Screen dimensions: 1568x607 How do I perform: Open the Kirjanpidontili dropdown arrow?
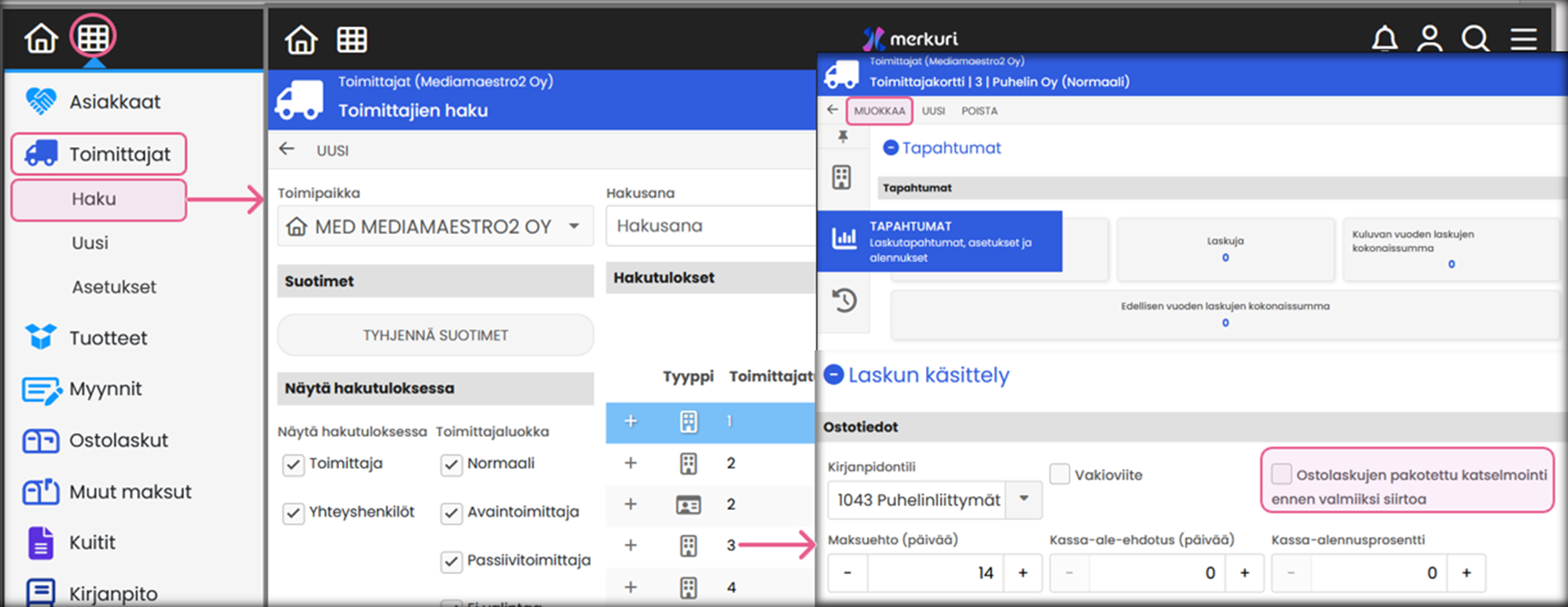(x=1024, y=499)
